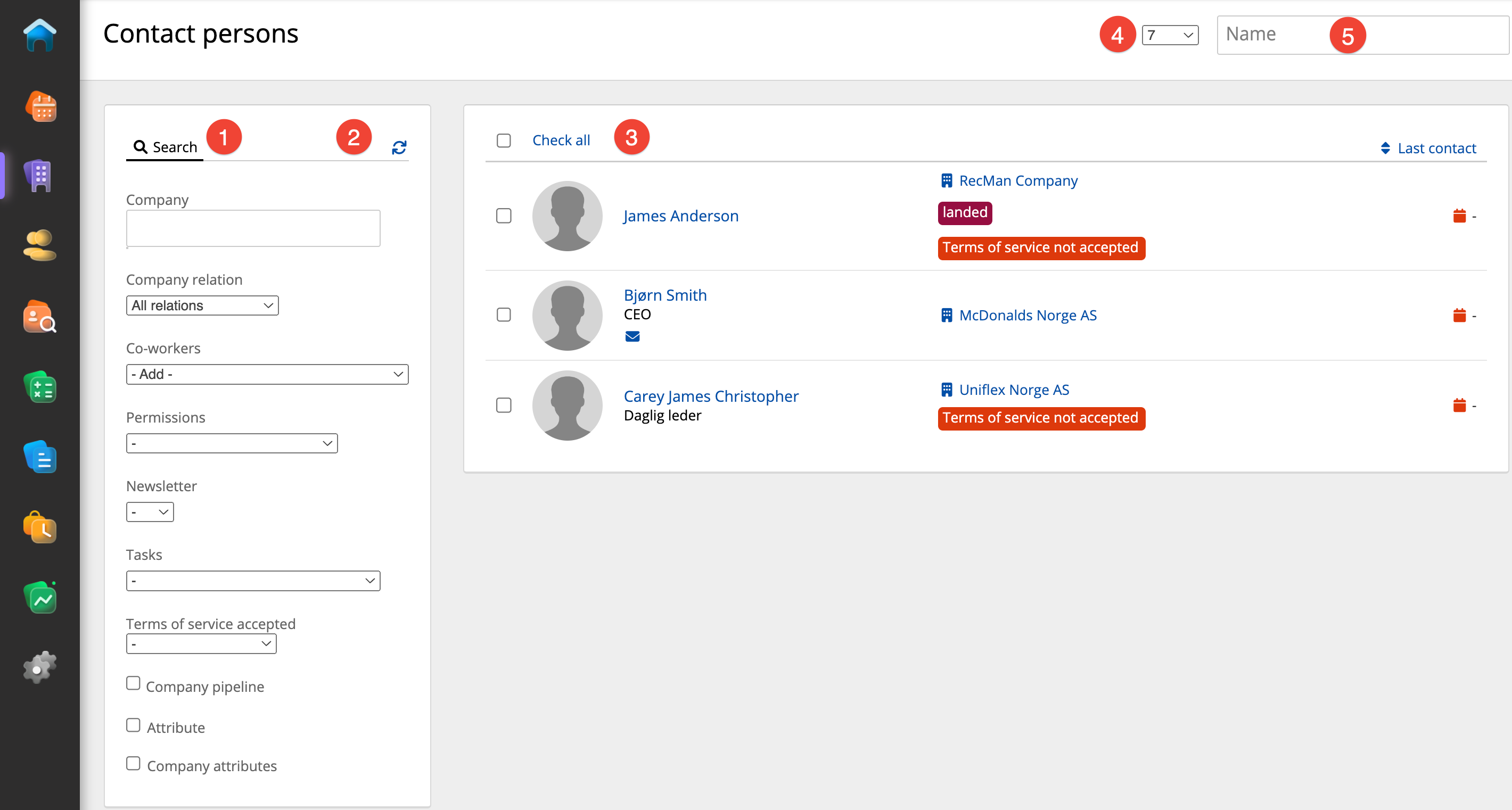
Task: Open the Company relation dropdown
Action: coord(202,305)
